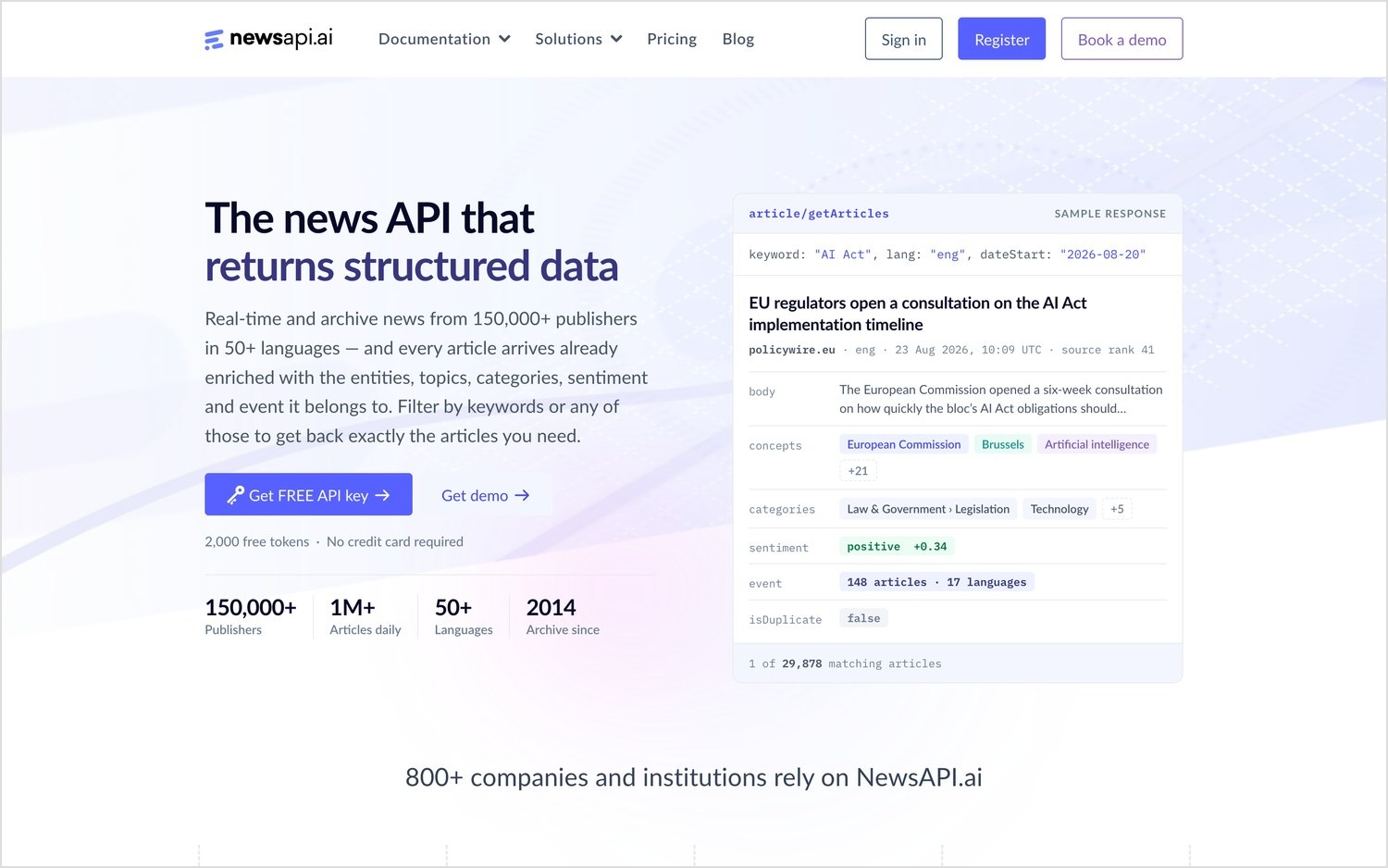This screenshot has width=1388, height=868.
Task: Click the SAMPLE RESPONSE label
Action: click(x=1110, y=214)
